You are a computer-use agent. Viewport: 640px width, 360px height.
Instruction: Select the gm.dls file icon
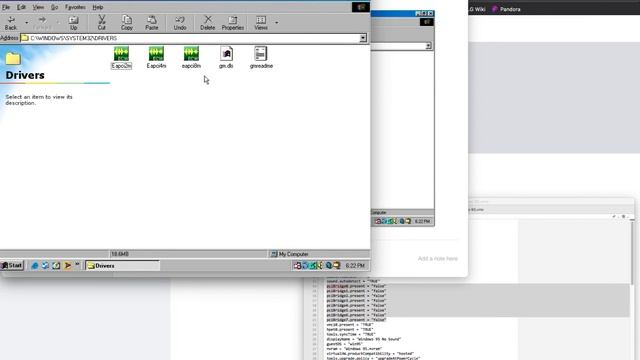point(226,58)
